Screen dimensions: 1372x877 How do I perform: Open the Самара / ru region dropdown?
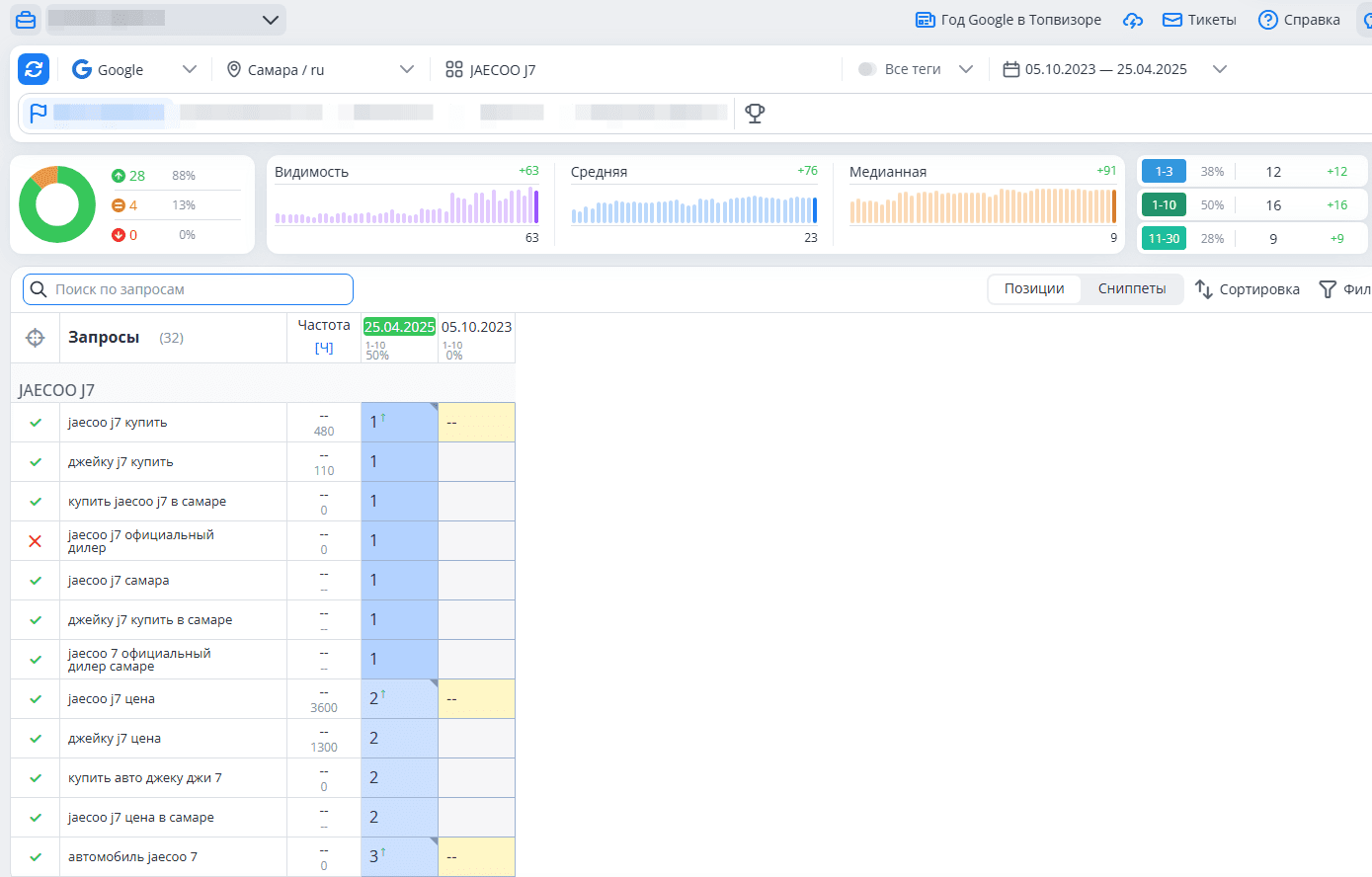click(x=407, y=69)
